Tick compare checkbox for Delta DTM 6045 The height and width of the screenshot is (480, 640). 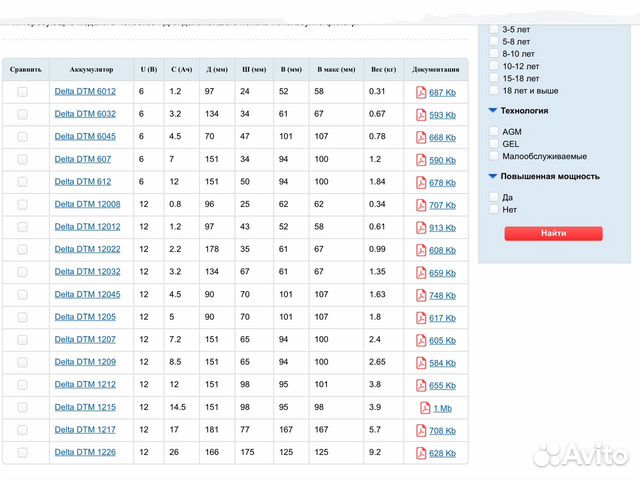point(22,137)
